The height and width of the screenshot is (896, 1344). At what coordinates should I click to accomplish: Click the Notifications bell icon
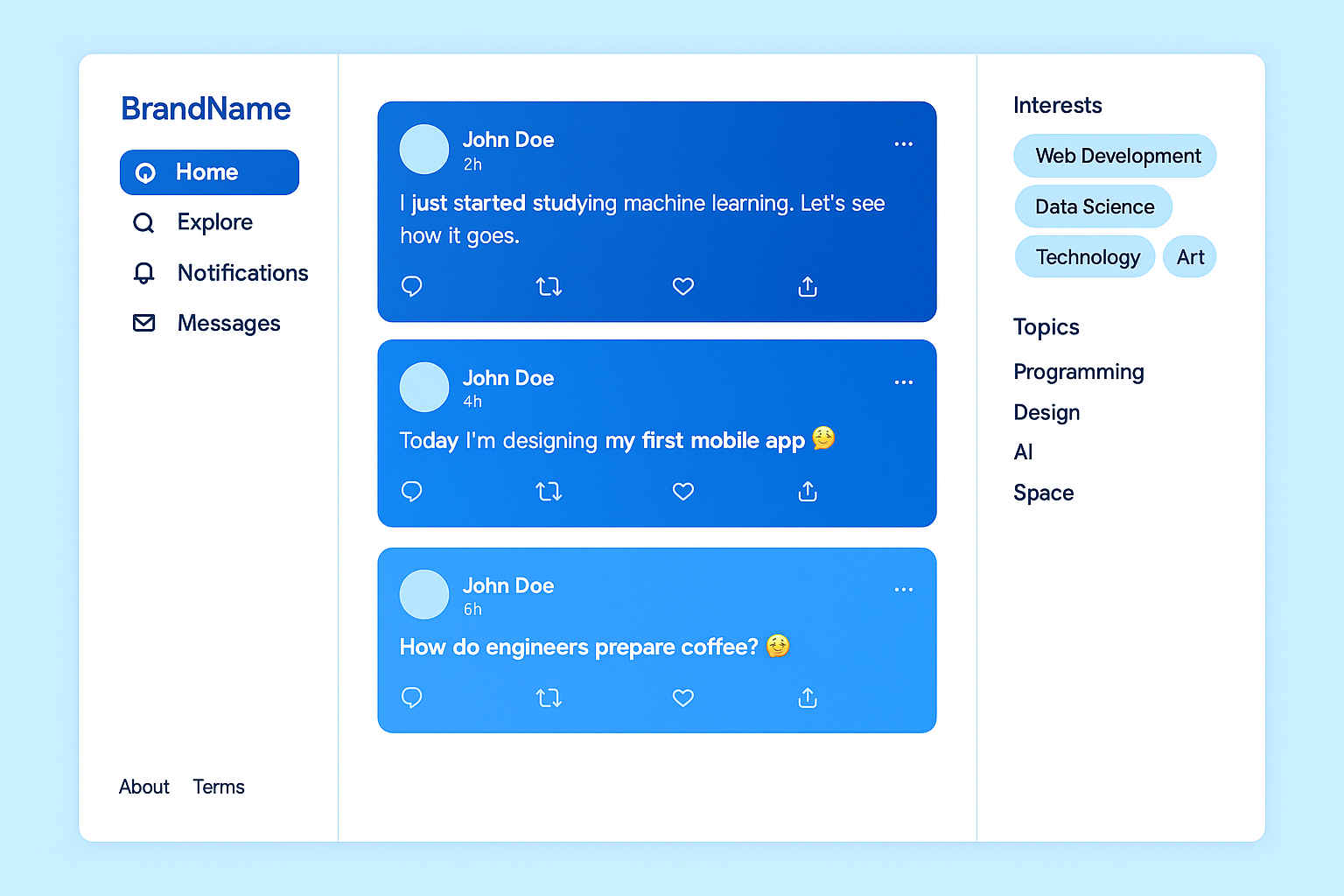[x=143, y=273]
